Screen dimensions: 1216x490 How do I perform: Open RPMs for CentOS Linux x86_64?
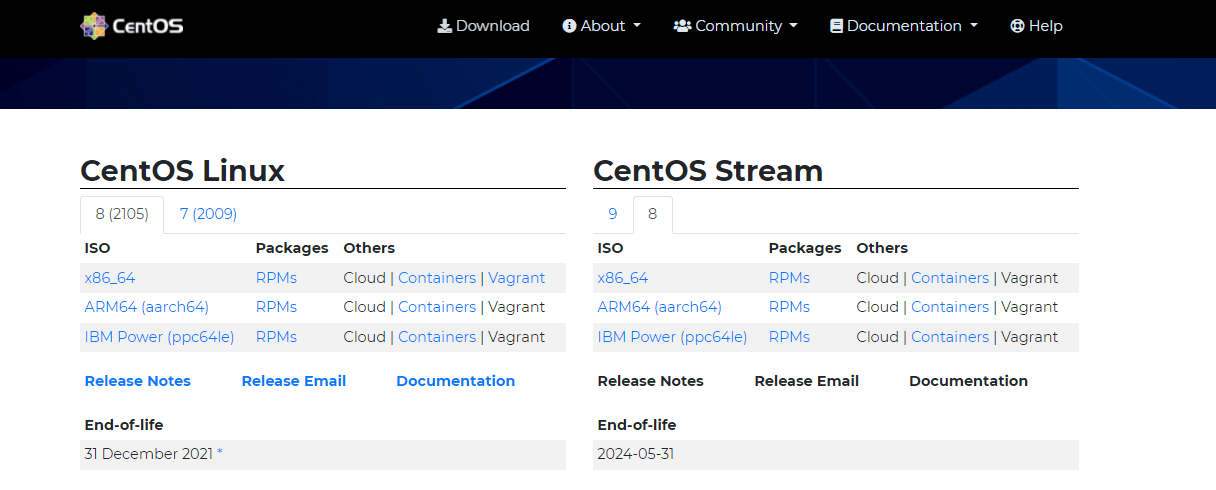coord(276,278)
